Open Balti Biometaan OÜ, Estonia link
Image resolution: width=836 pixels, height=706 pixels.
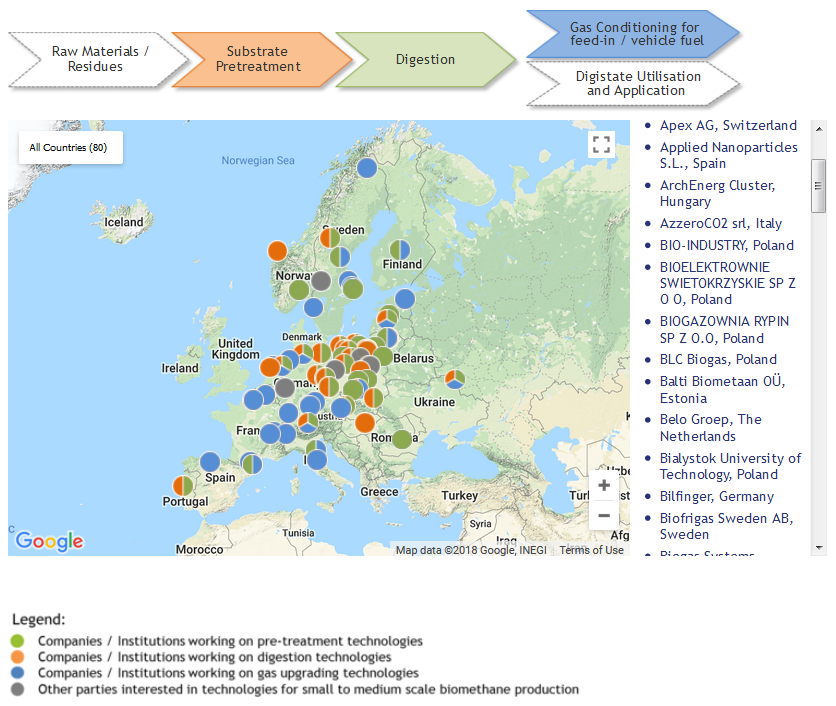pos(722,390)
